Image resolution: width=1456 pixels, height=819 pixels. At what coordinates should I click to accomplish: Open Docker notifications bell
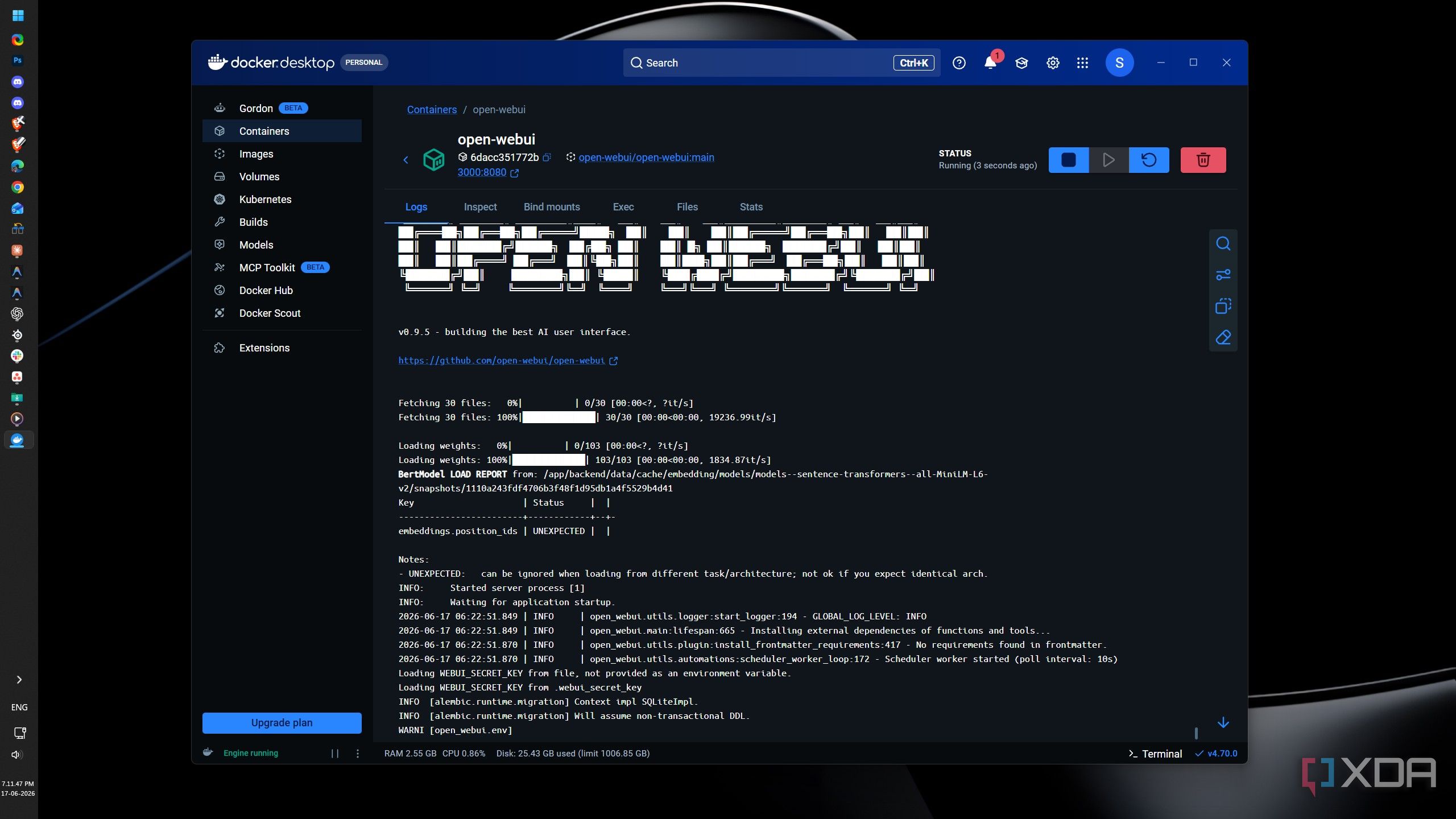[x=990, y=63]
